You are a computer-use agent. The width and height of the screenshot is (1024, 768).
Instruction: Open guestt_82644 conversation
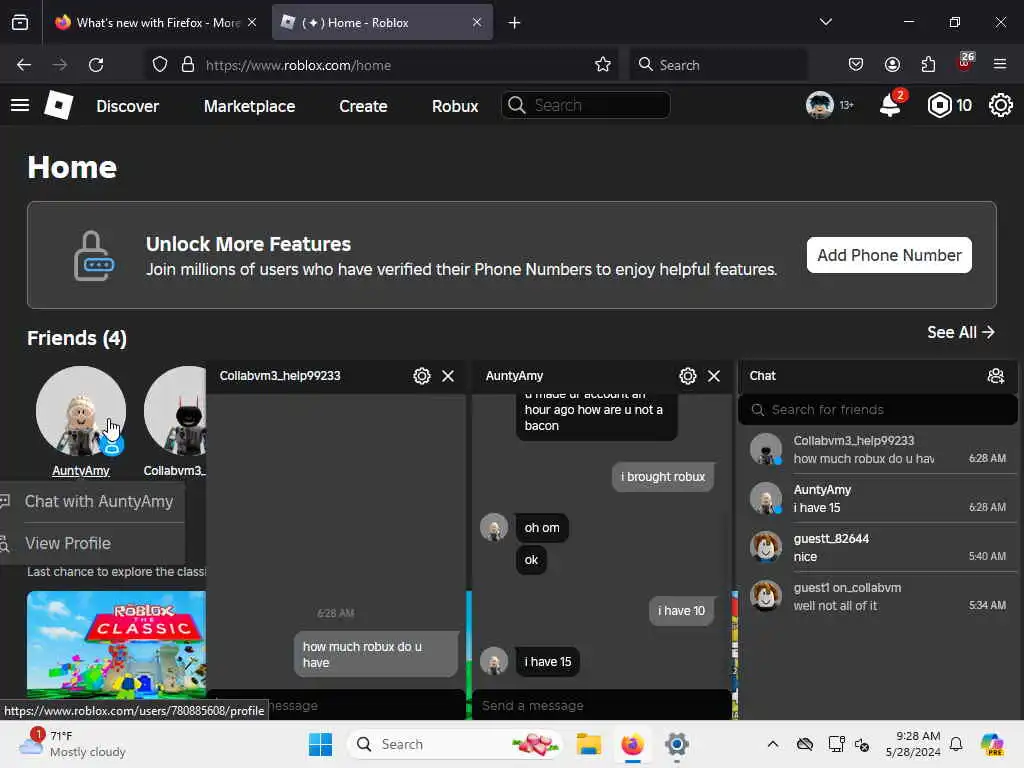tap(878, 547)
